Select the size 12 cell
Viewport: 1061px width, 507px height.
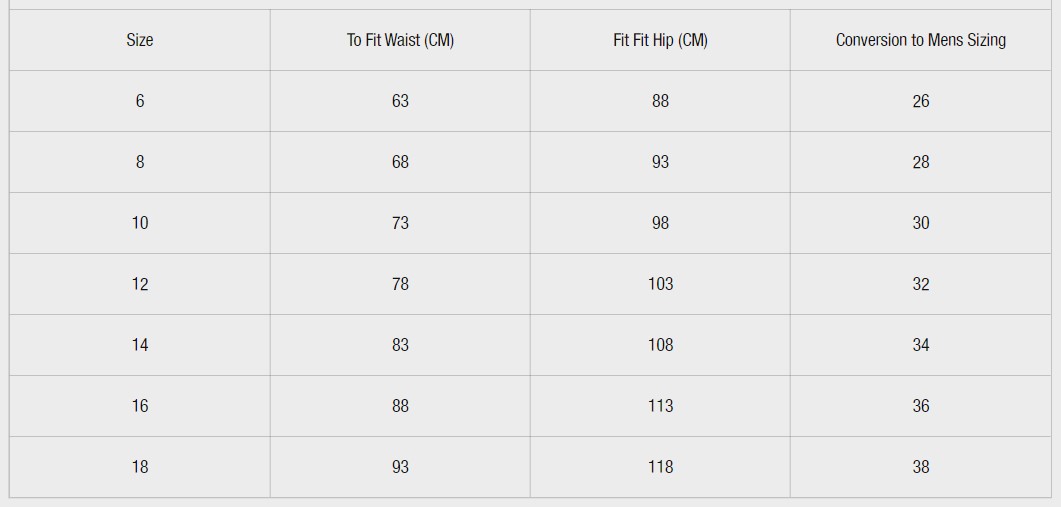point(139,284)
